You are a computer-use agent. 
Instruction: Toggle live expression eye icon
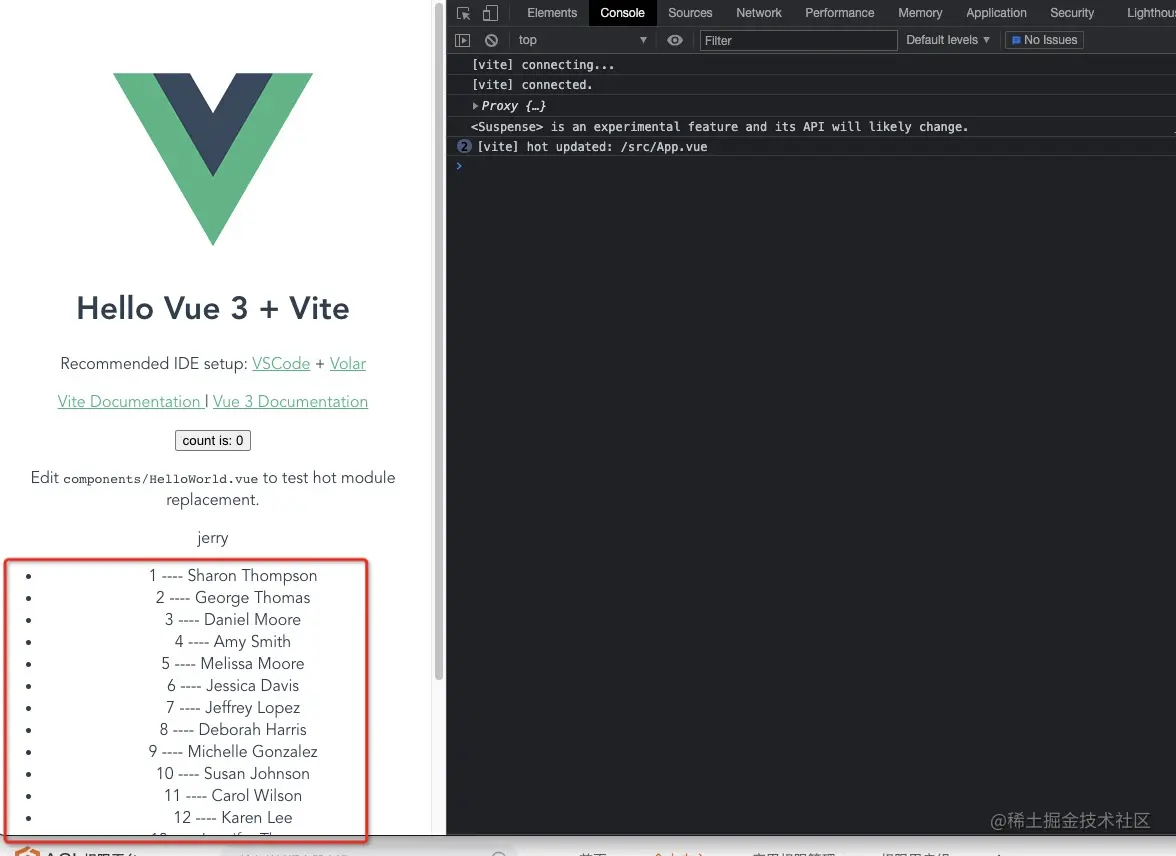pos(675,41)
